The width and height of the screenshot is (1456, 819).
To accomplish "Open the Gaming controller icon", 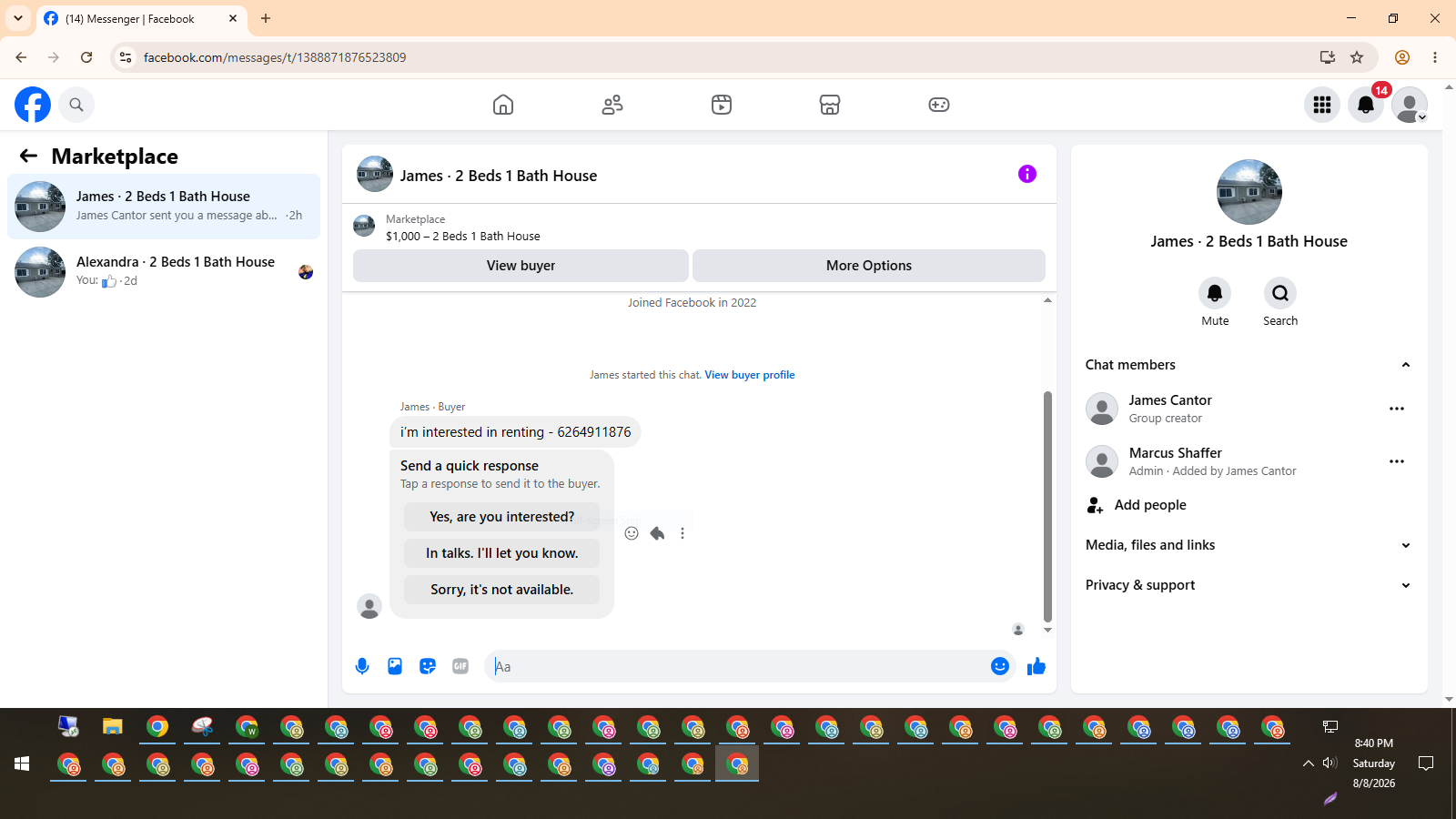I will (939, 105).
